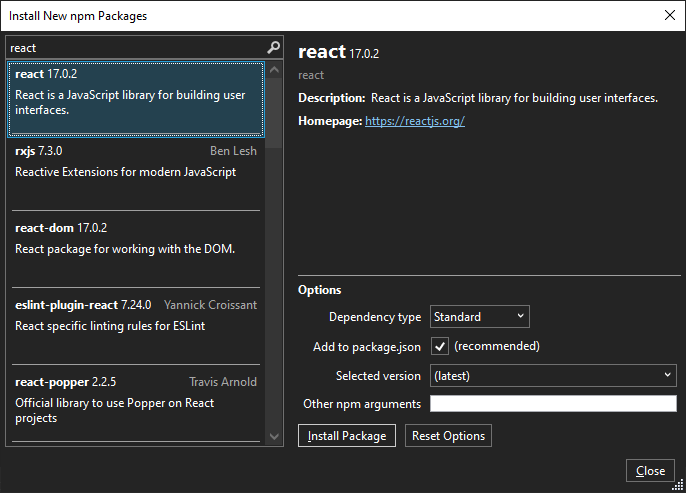The image size is (686, 493).
Task: Close the dialog with the X icon
Action: coord(669,15)
